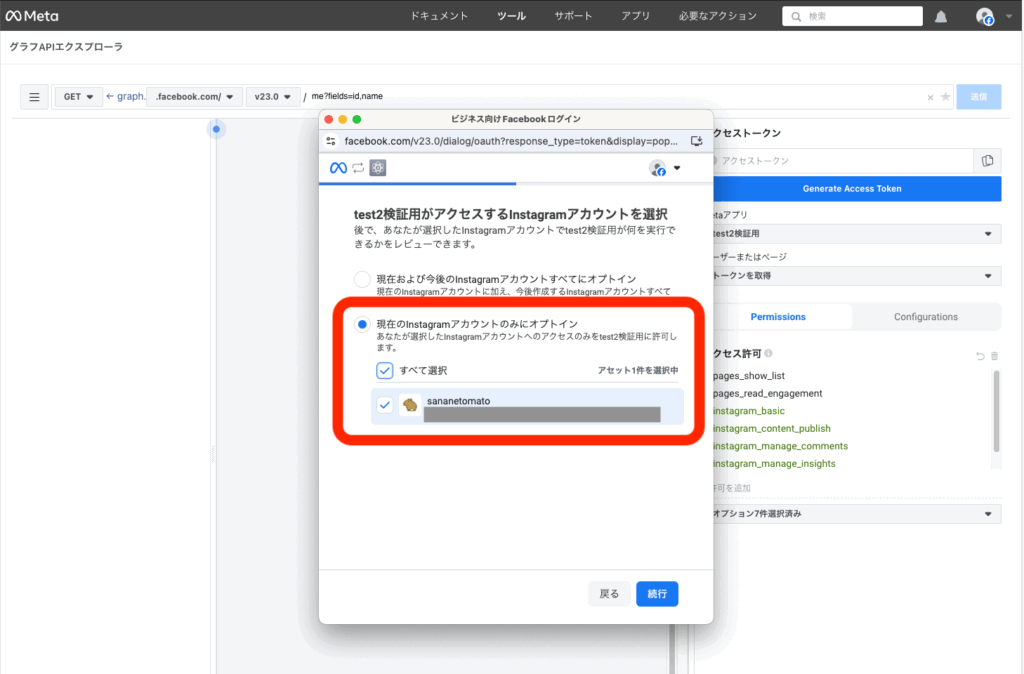
Task: Expand the header profile dropdown arrow
Action: 1008,16
